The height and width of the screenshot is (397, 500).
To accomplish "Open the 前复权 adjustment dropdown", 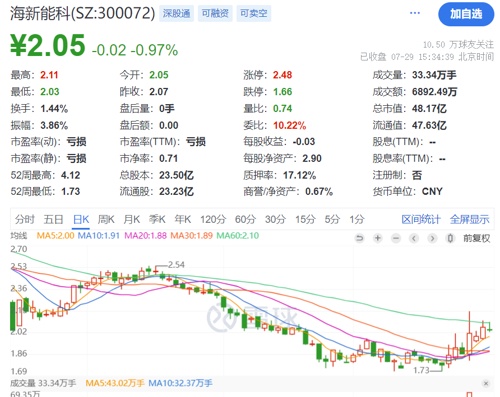I will coord(476,238).
